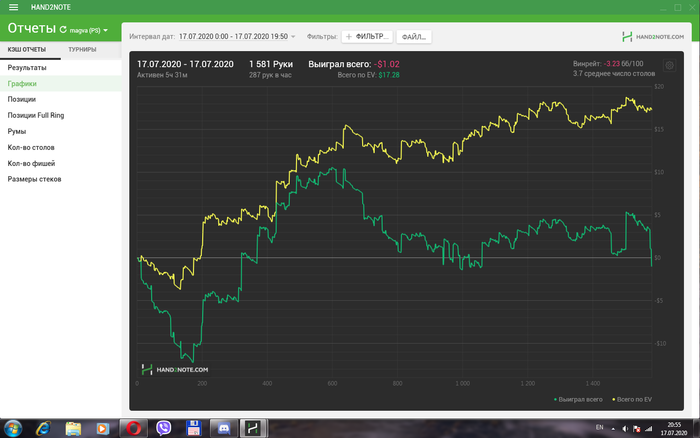This screenshot has width=700, height=438.
Task: Click the EN language indicator
Action: pos(600,428)
